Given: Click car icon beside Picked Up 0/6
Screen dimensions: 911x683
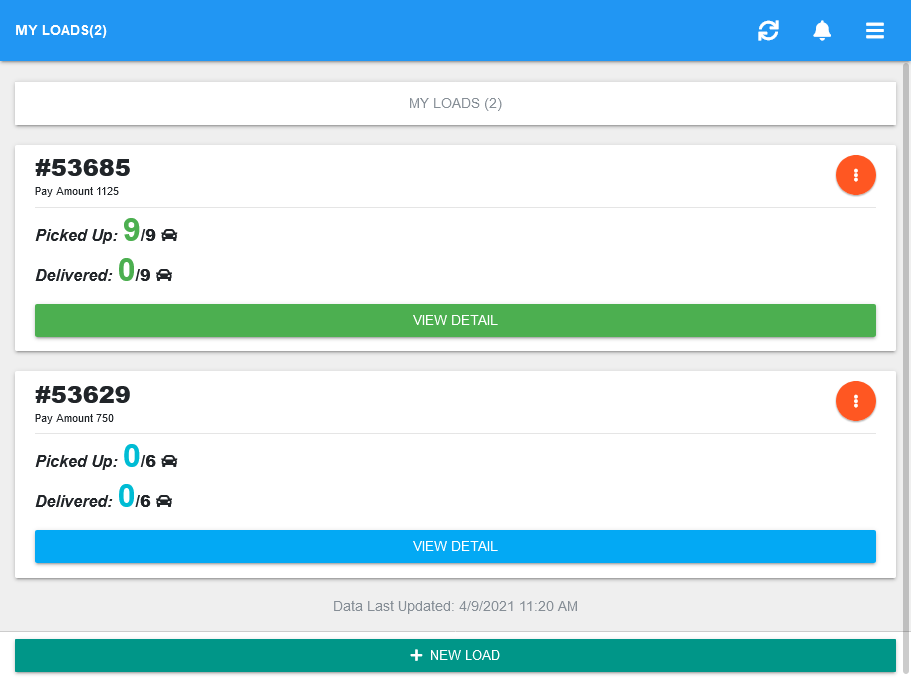Looking at the screenshot, I should (x=169, y=461).
